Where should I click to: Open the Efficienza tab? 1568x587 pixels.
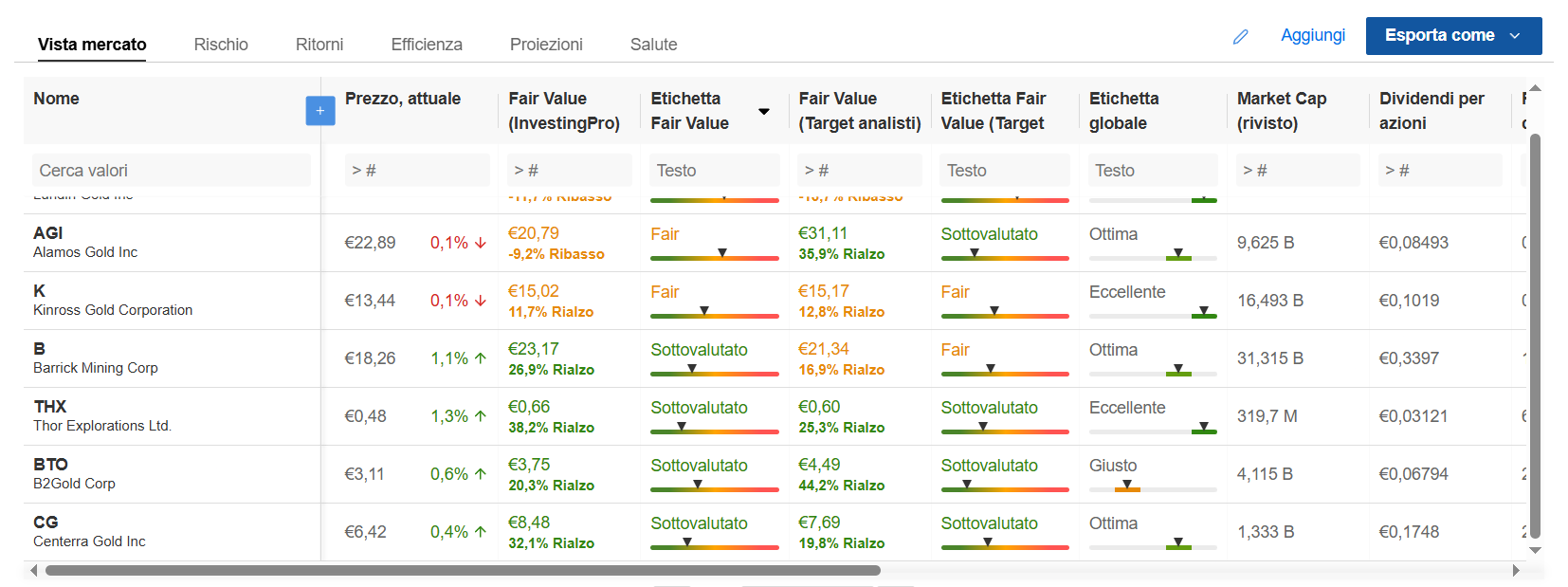point(427,45)
